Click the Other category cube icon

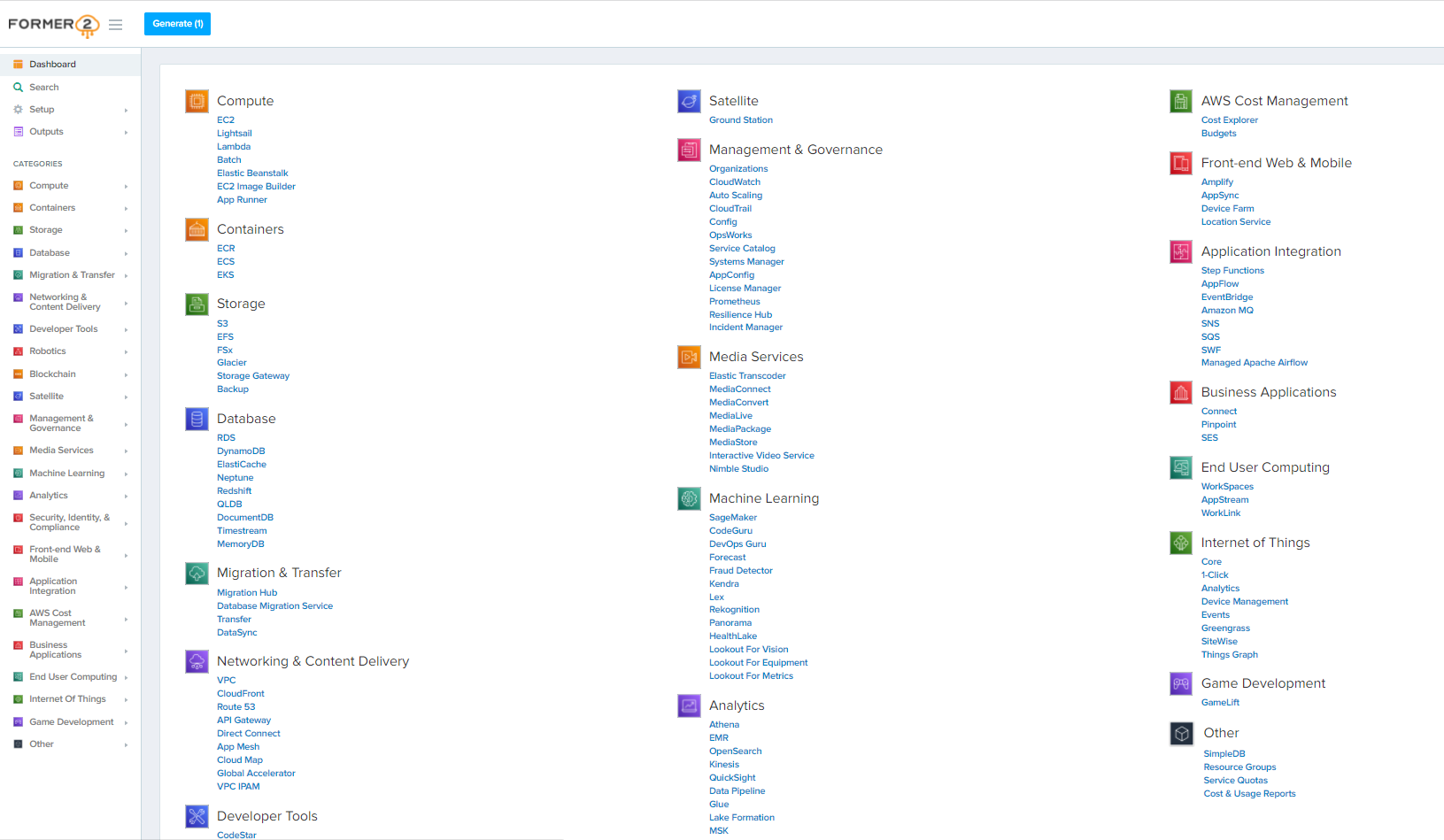[1182, 733]
